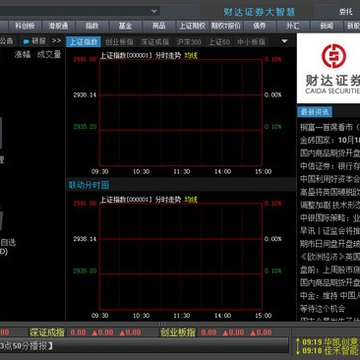Open the 09:18 佳禾智能 alert
Image resolution: width=360 pixels, height=360 pixels.
330,351
